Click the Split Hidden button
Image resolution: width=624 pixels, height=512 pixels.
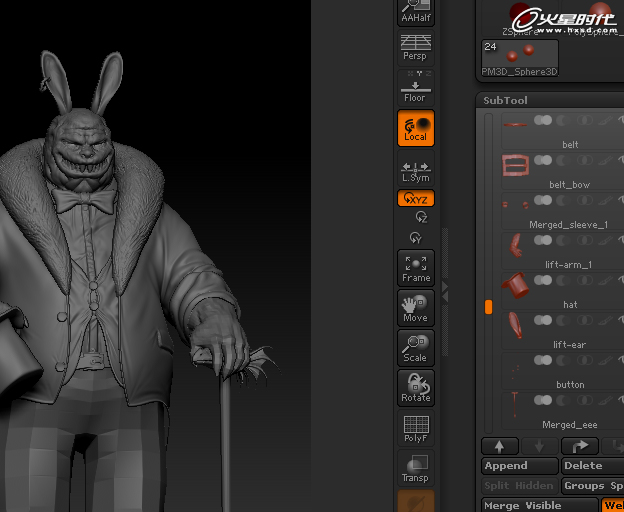[x=520, y=486]
